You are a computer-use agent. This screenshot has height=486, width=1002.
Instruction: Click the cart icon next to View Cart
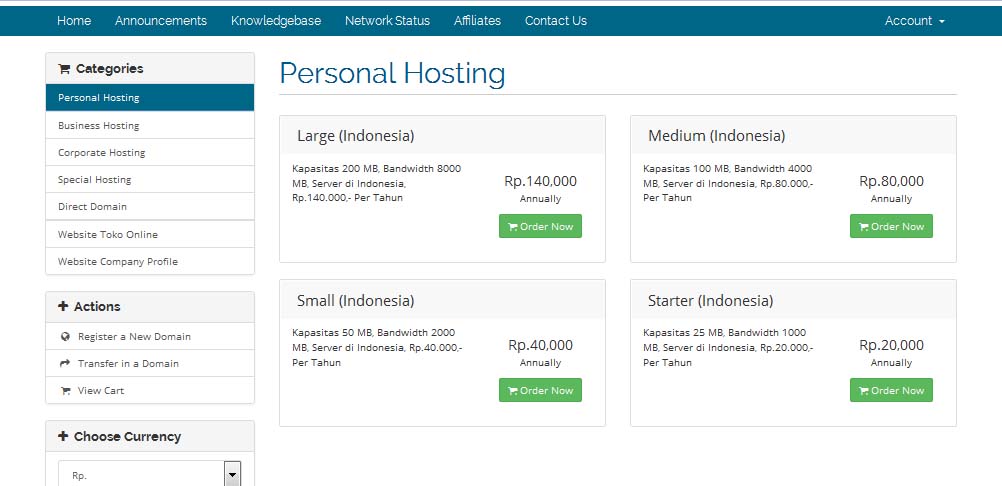(65, 391)
